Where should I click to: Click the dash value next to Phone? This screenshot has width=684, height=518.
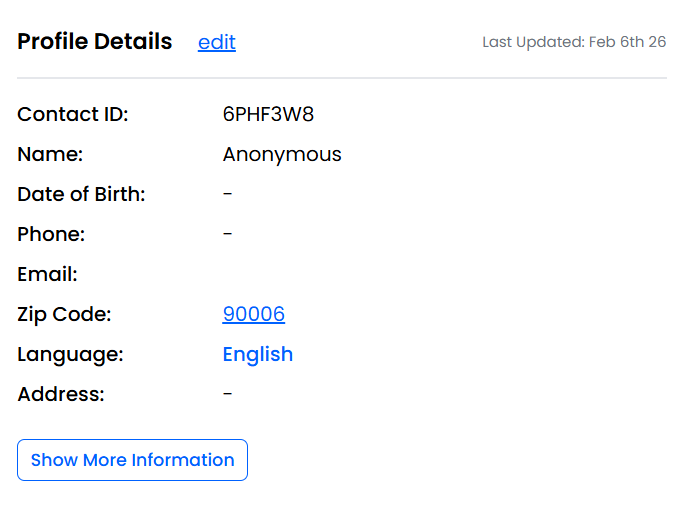(228, 234)
